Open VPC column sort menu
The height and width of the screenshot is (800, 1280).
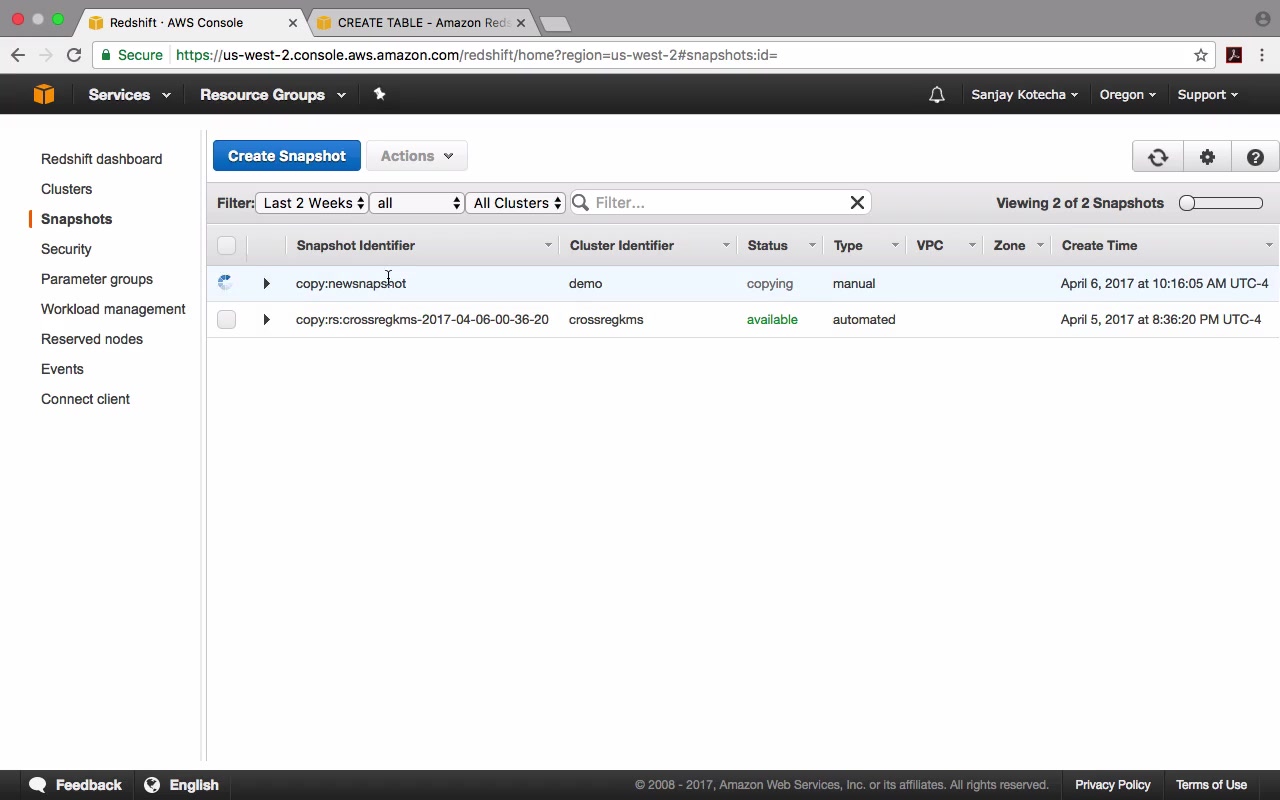click(972, 245)
